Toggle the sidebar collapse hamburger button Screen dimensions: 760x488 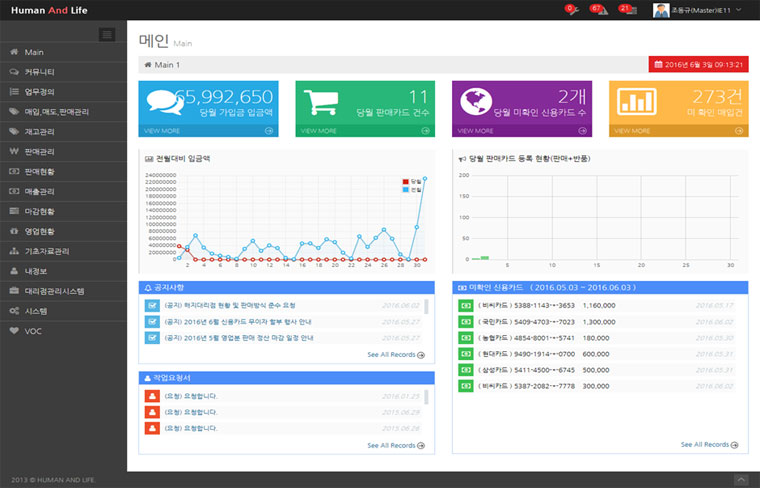(107, 35)
